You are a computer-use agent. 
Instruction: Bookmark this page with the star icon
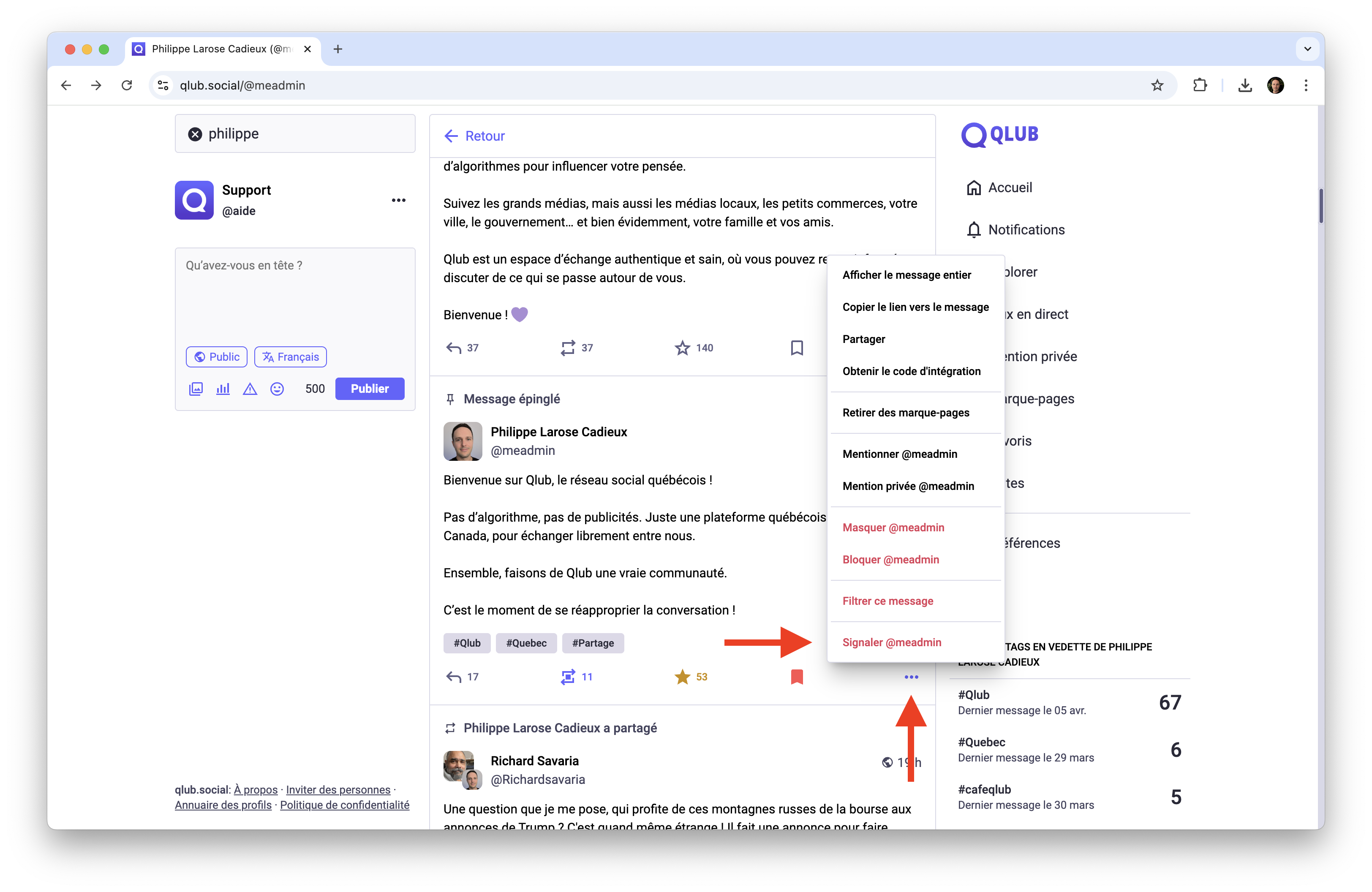coord(1157,85)
